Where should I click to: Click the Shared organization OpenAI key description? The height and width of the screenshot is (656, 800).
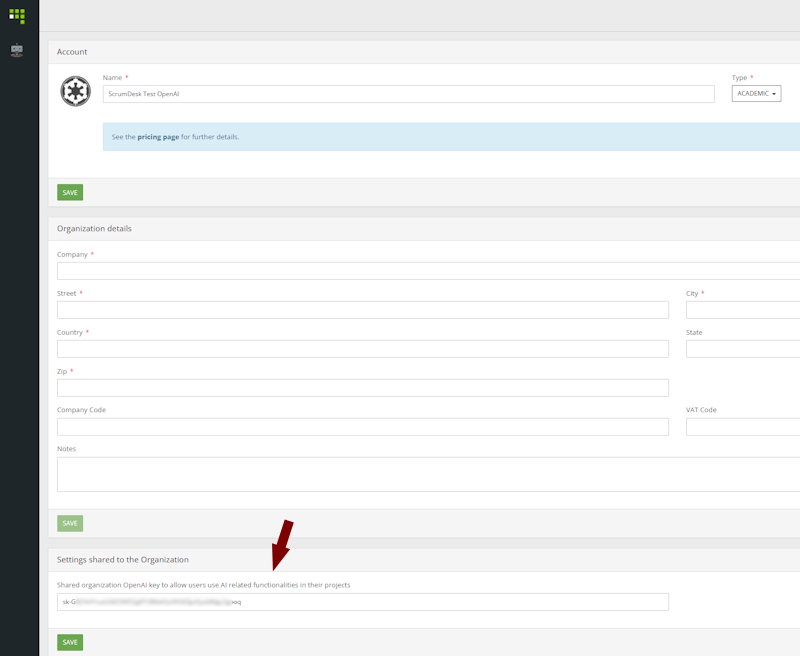pos(204,585)
